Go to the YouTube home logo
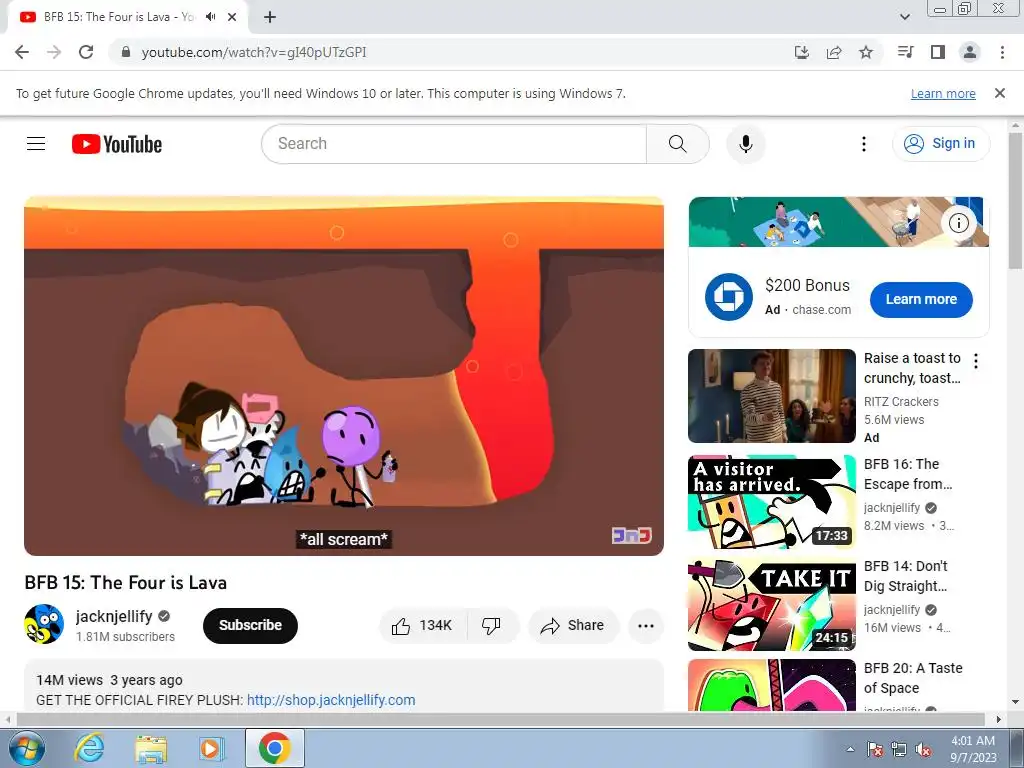1024x768 pixels. tap(117, 144)
